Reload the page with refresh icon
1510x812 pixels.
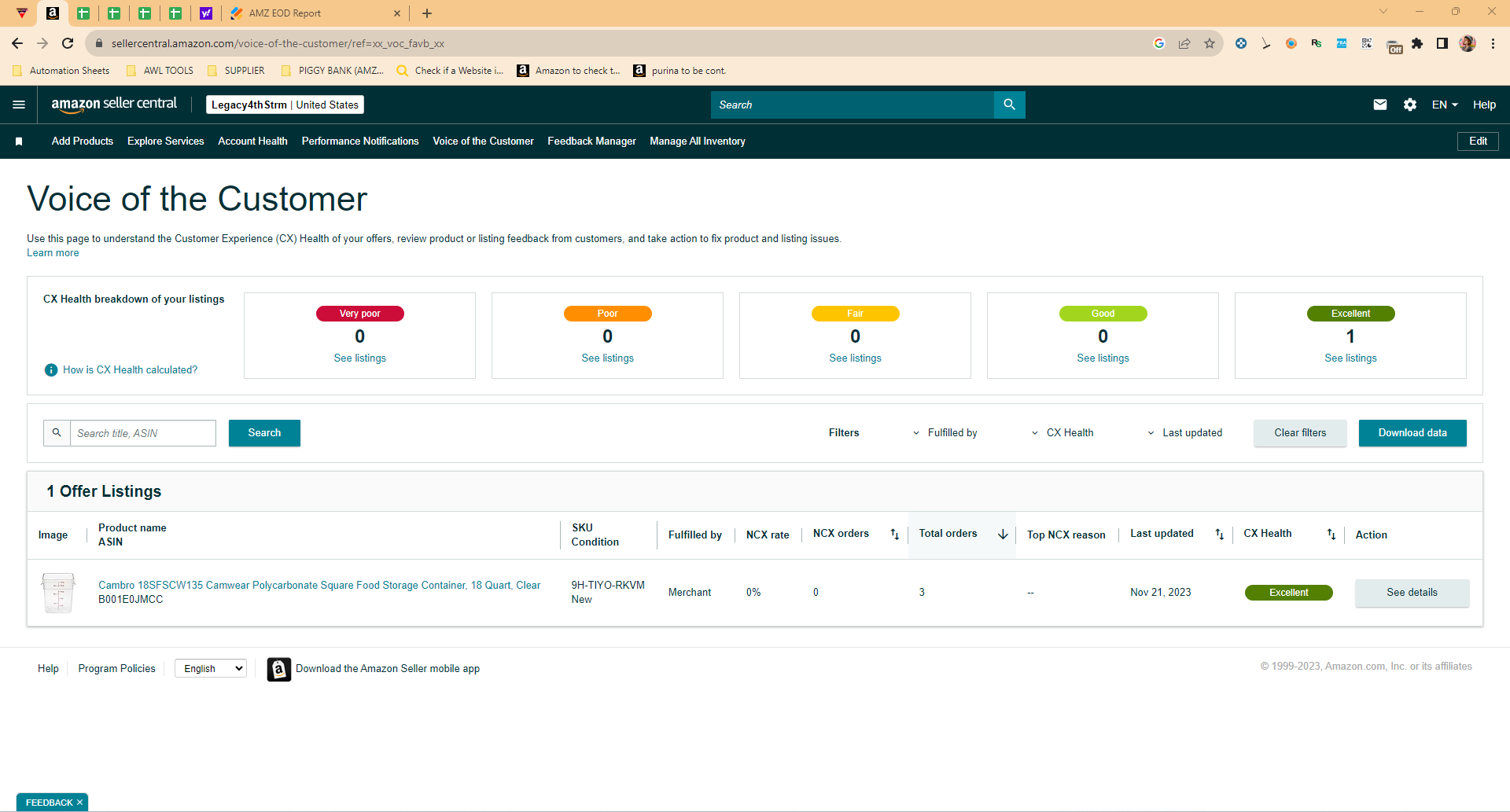click(x=68, y=43)
